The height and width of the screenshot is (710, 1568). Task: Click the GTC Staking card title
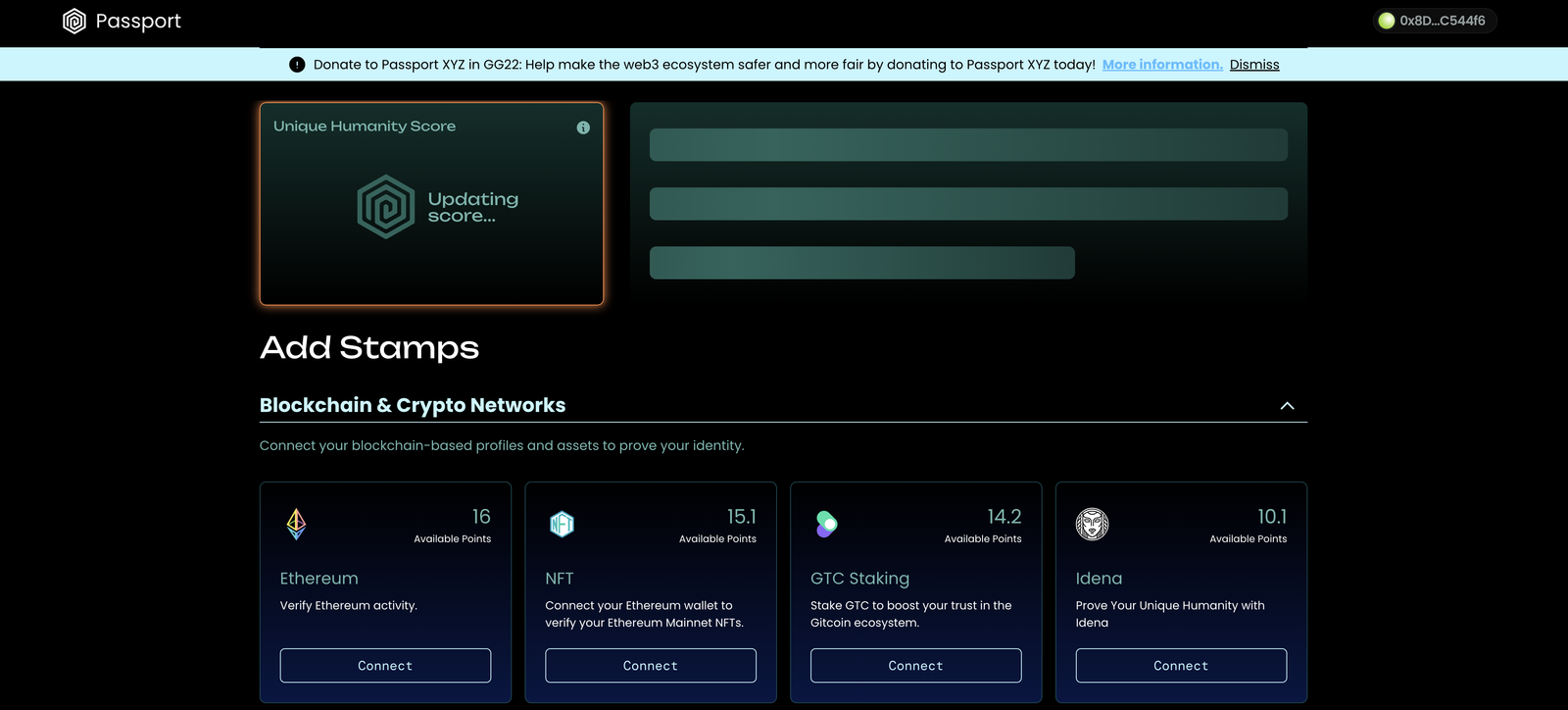(859, 579)
